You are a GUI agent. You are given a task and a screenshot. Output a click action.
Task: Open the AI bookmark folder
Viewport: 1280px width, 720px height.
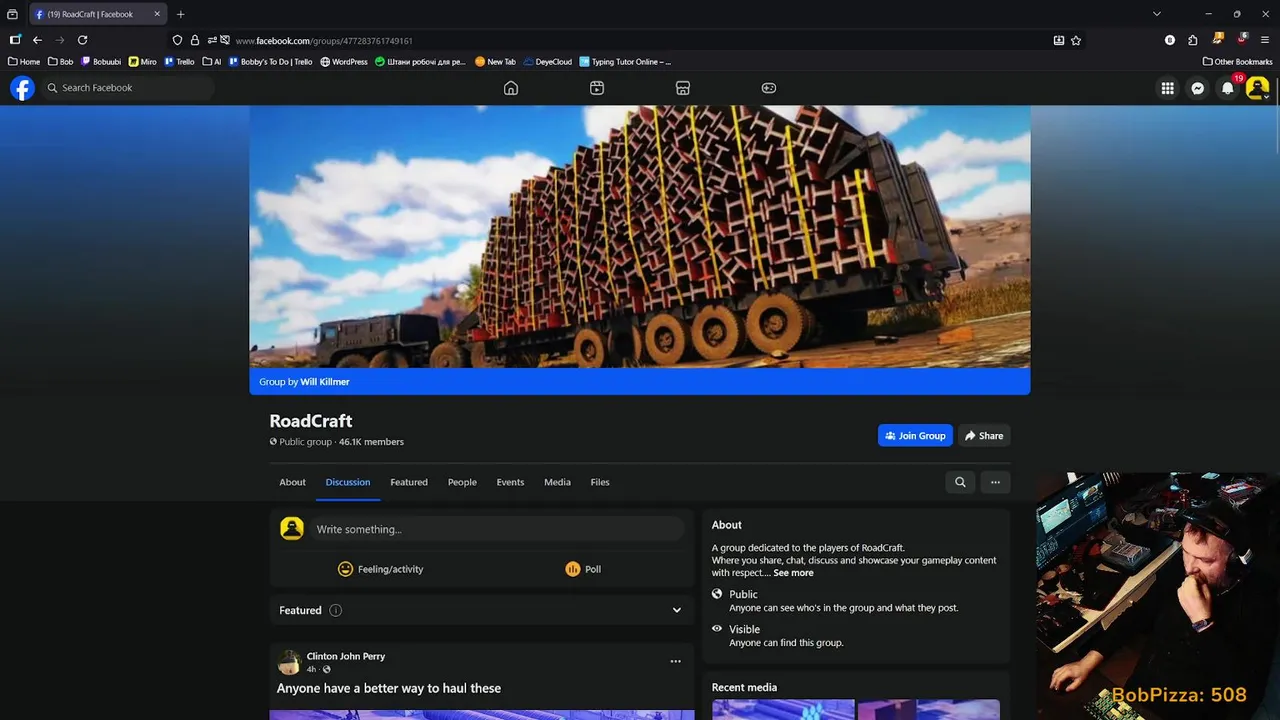[212, 62]
